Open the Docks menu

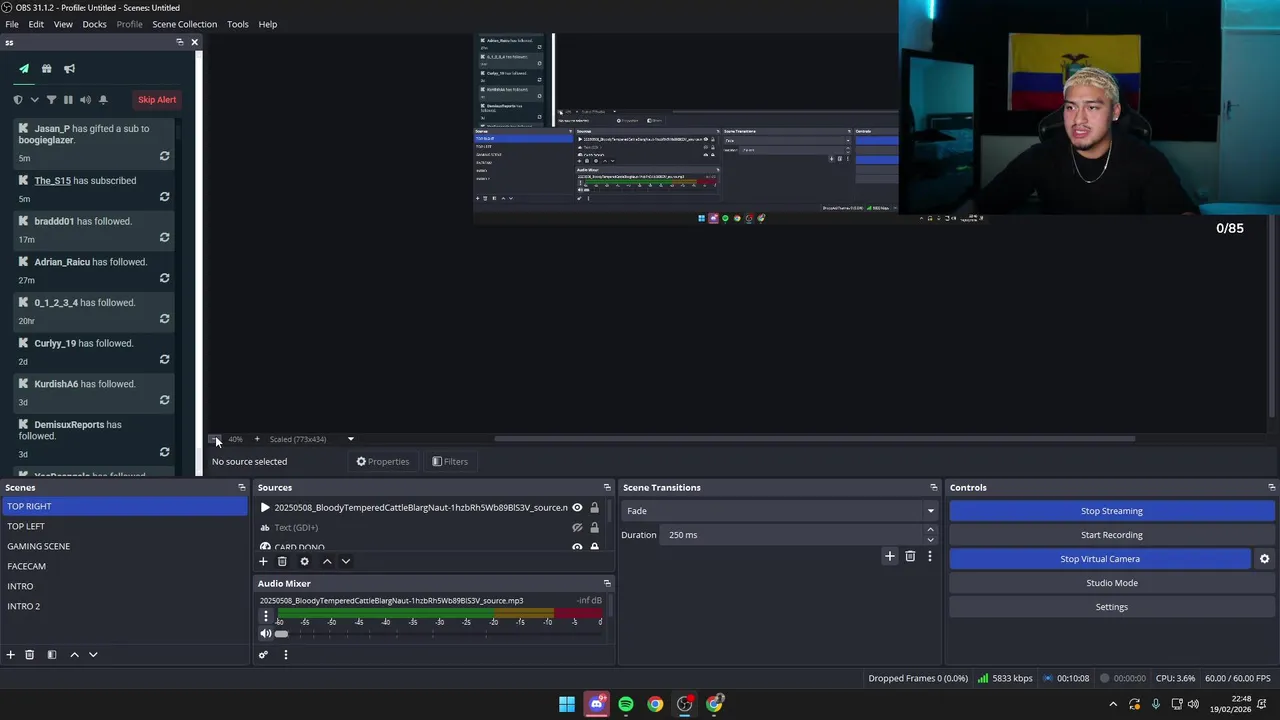pyautogui.click(x=94, y=24)
